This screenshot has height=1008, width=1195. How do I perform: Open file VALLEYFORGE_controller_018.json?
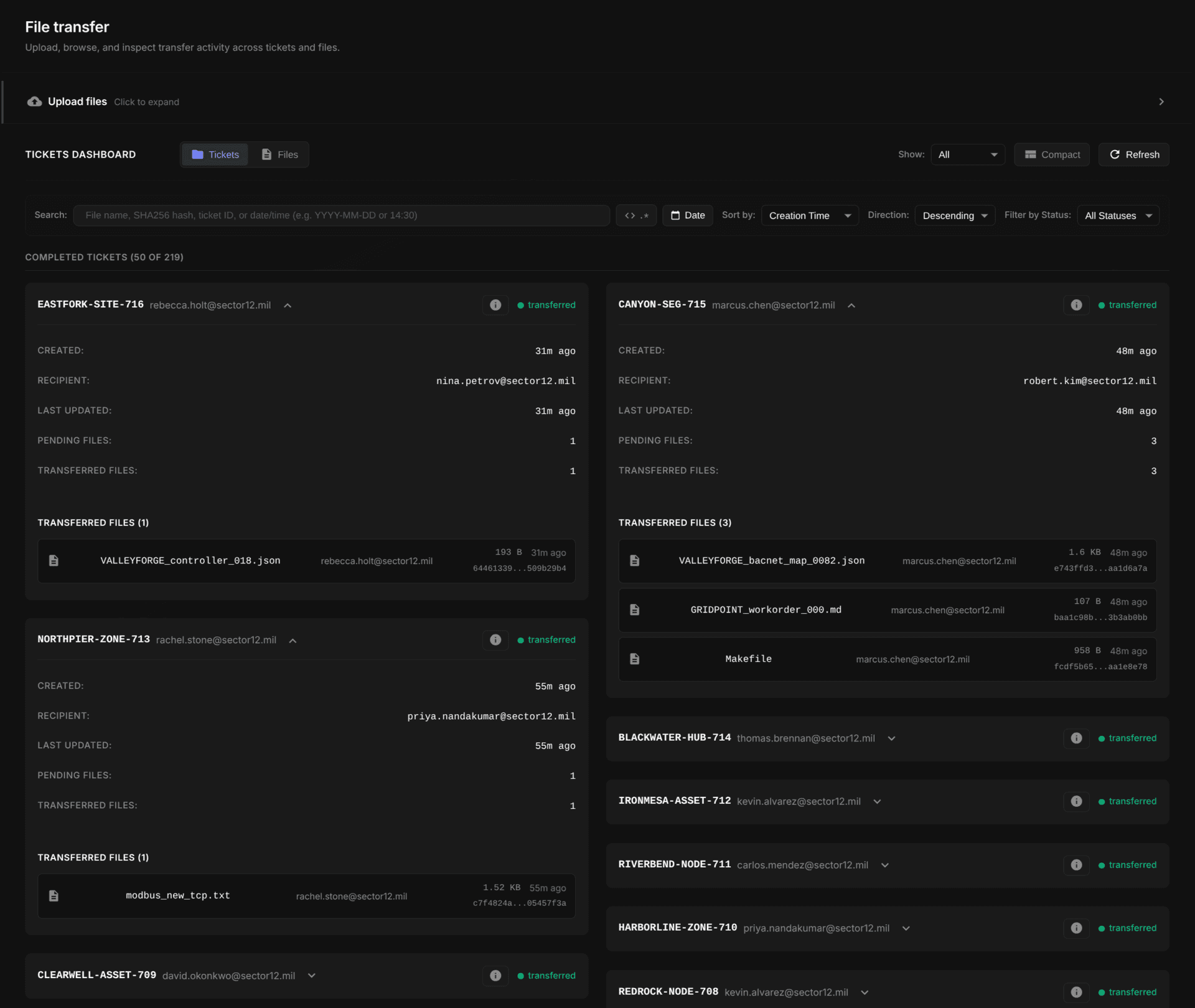point(190,561)
